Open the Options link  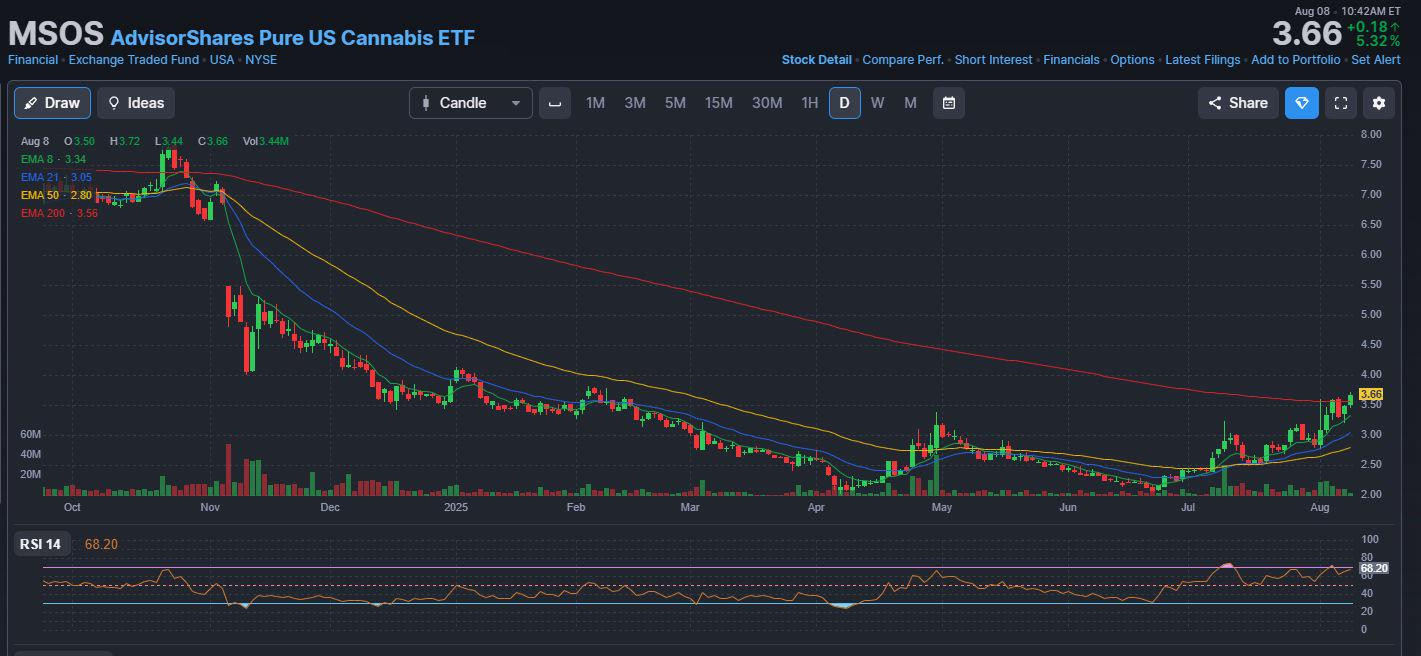click(x=1132, y=60)
